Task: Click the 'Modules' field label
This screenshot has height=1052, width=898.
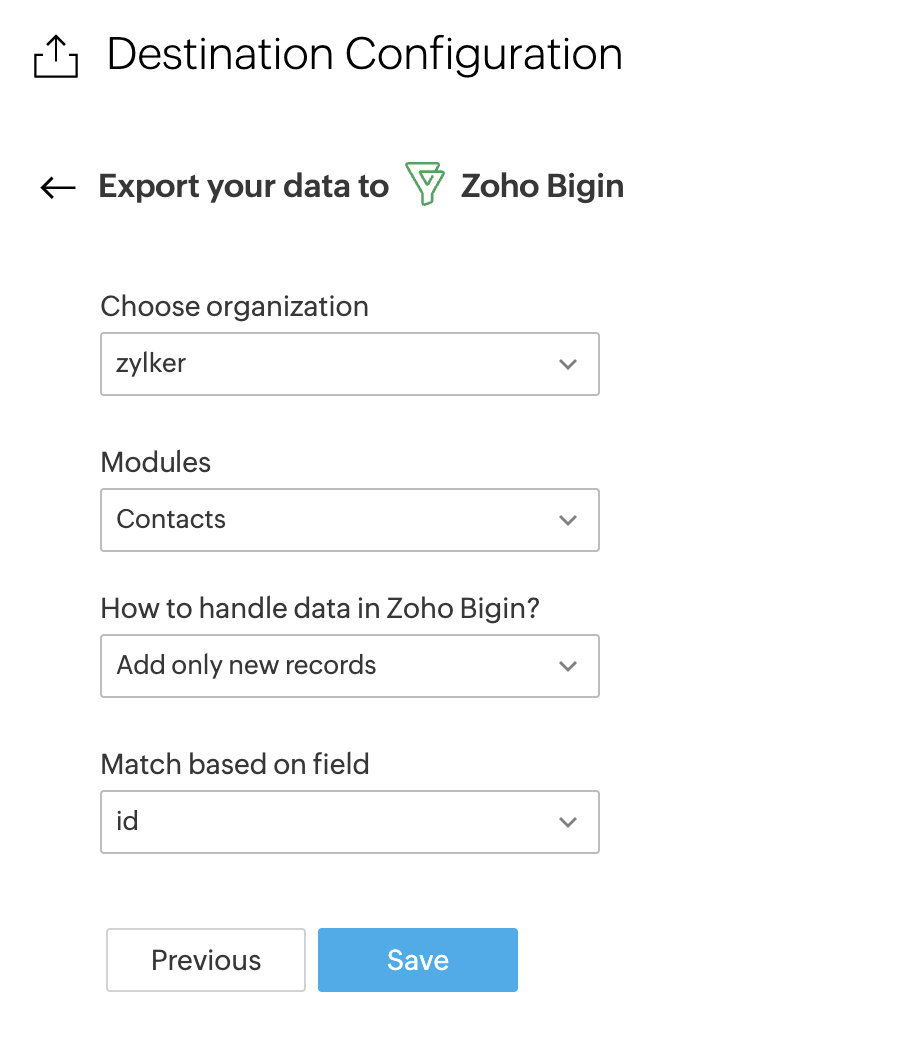Action: click(156, 462)
